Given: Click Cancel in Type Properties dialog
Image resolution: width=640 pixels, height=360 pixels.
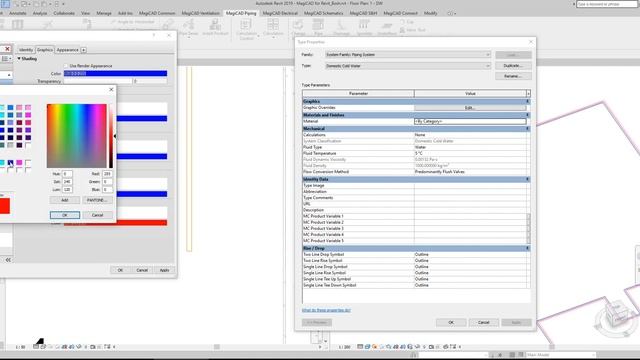Looking at the screenshot, I should pyautogui.click(x=484, y=322).
